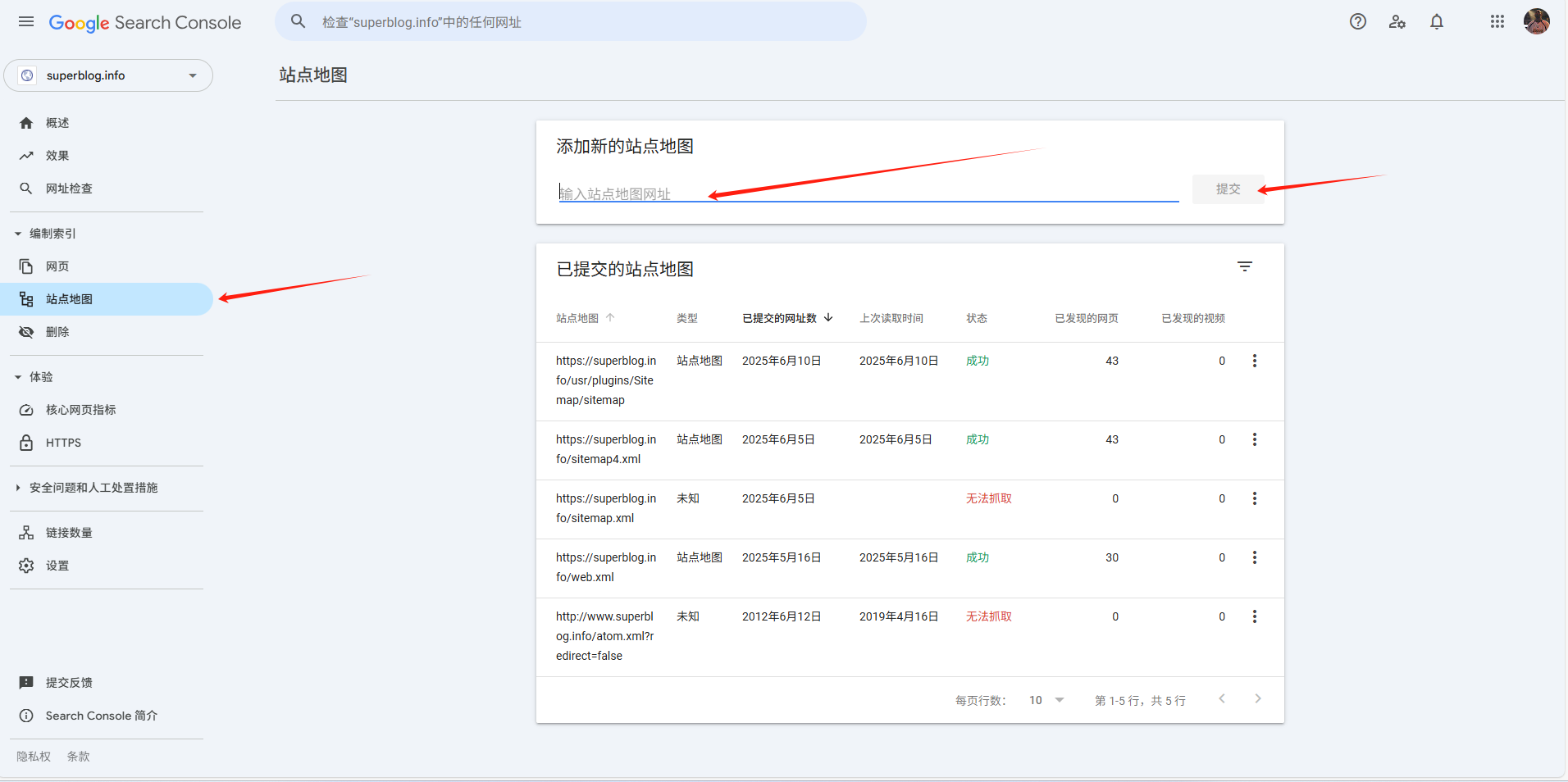Sort by 已发现的视频 column
1568x782 pixels.
coord(1193,318)
